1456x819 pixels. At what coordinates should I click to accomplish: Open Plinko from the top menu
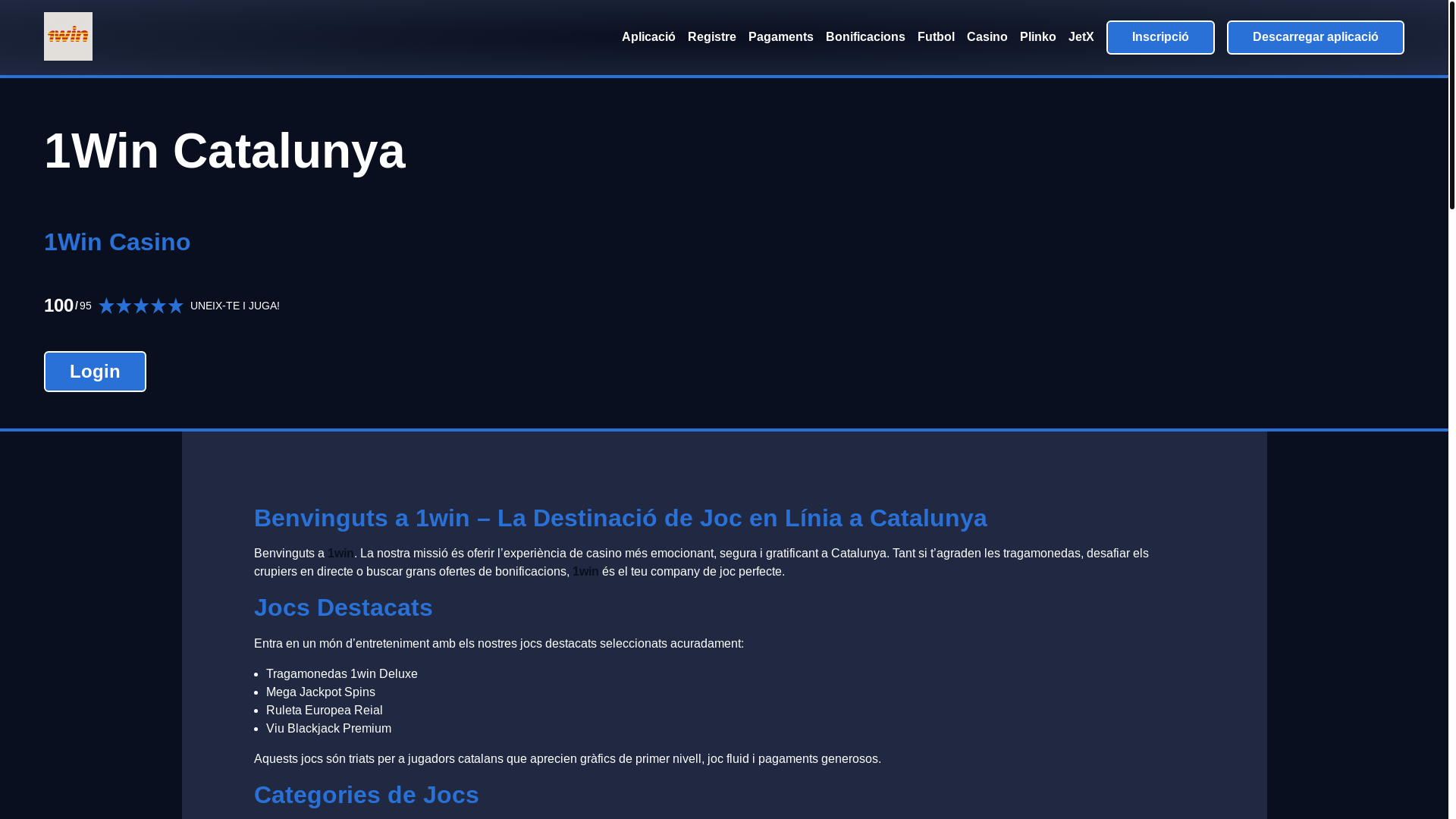click(x=1038, y=37)
